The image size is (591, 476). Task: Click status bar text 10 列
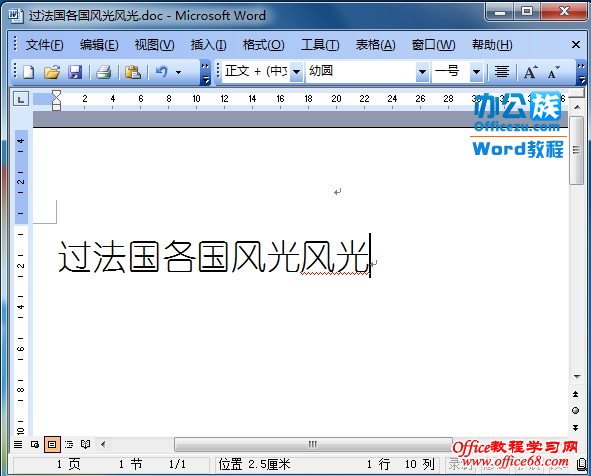420,464
